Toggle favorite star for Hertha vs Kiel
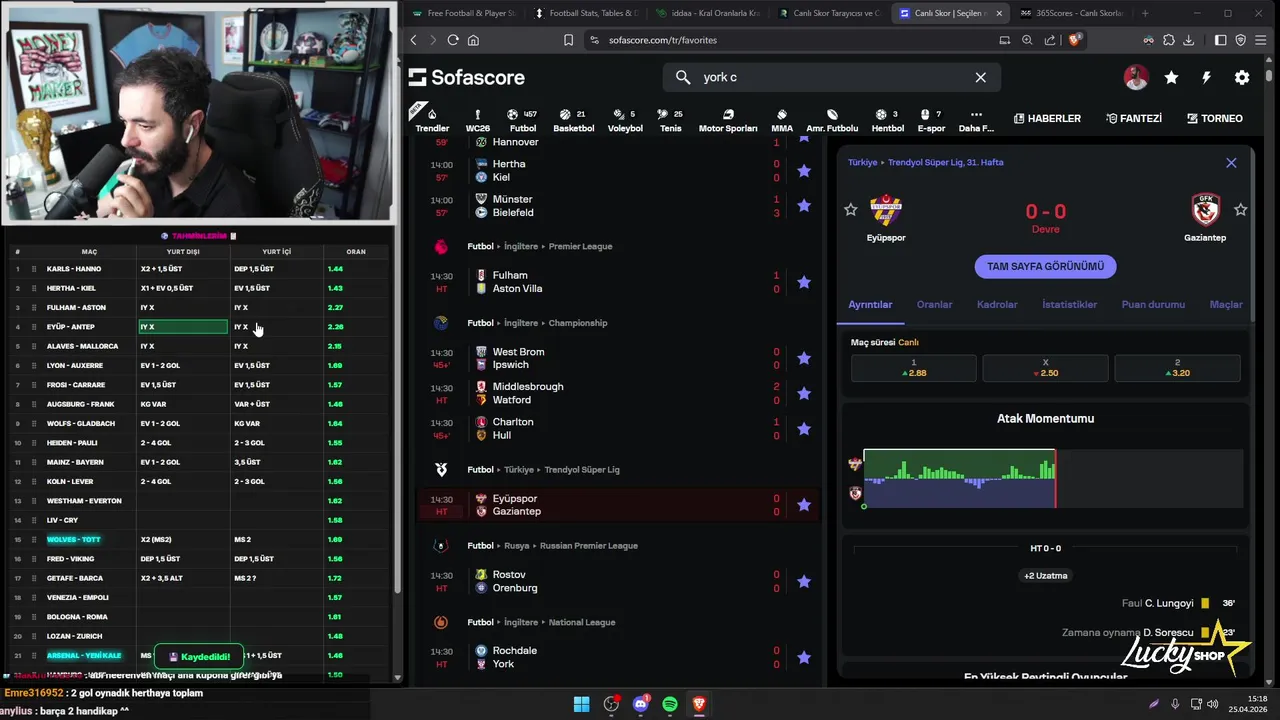This screenshot has width=1280, height=720. (x=803, y=171)
